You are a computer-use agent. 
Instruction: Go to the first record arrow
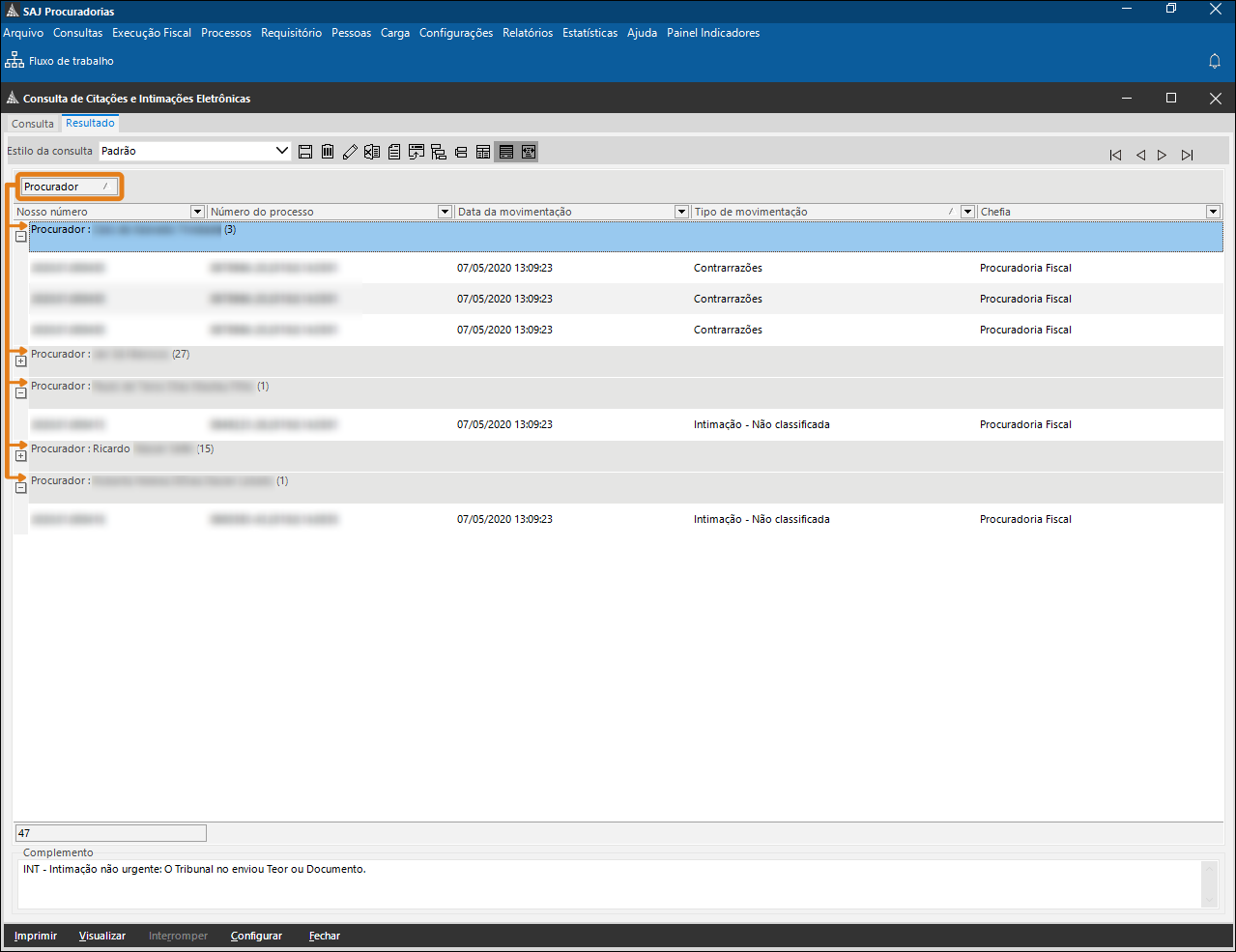click(x=1115, y=155)
